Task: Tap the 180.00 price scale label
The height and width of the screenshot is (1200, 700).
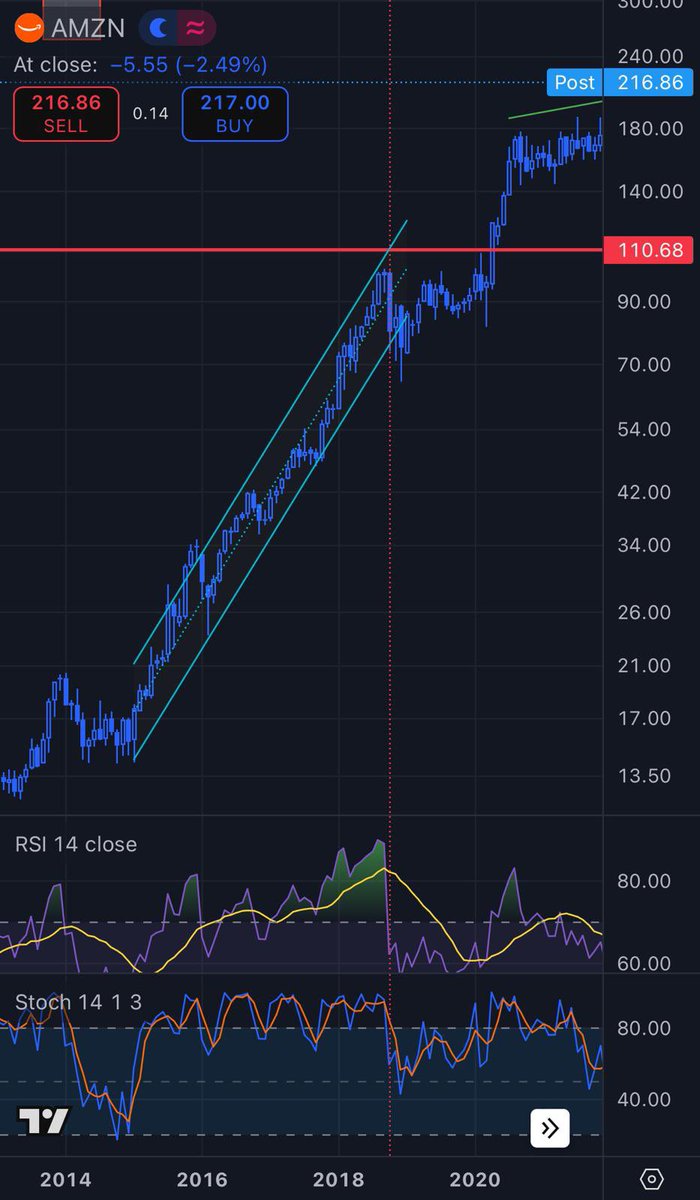Action: click(x=650, y=128)
